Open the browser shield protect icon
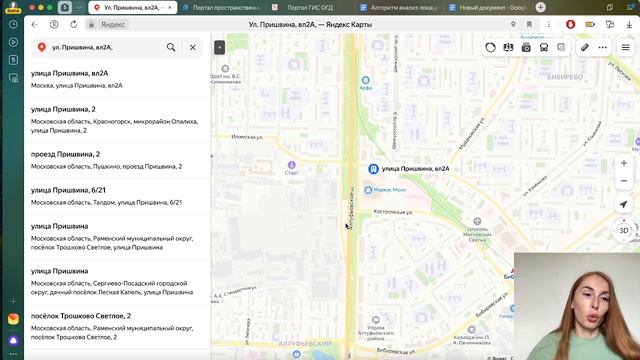The height and width of the screenshot is (360, 640). 54,24
